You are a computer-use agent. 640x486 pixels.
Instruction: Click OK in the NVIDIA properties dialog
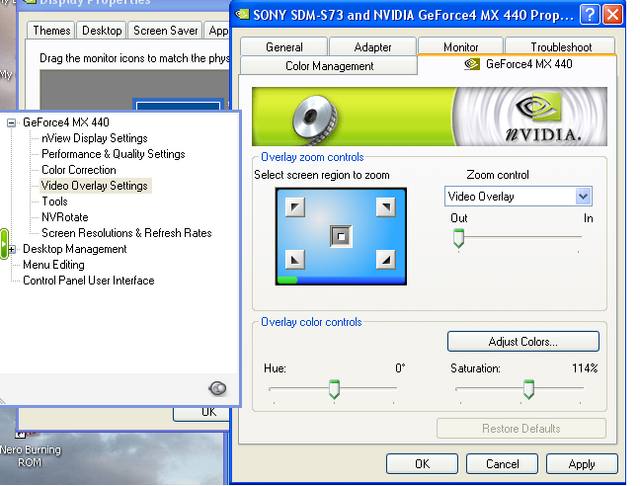click(422, 464)
